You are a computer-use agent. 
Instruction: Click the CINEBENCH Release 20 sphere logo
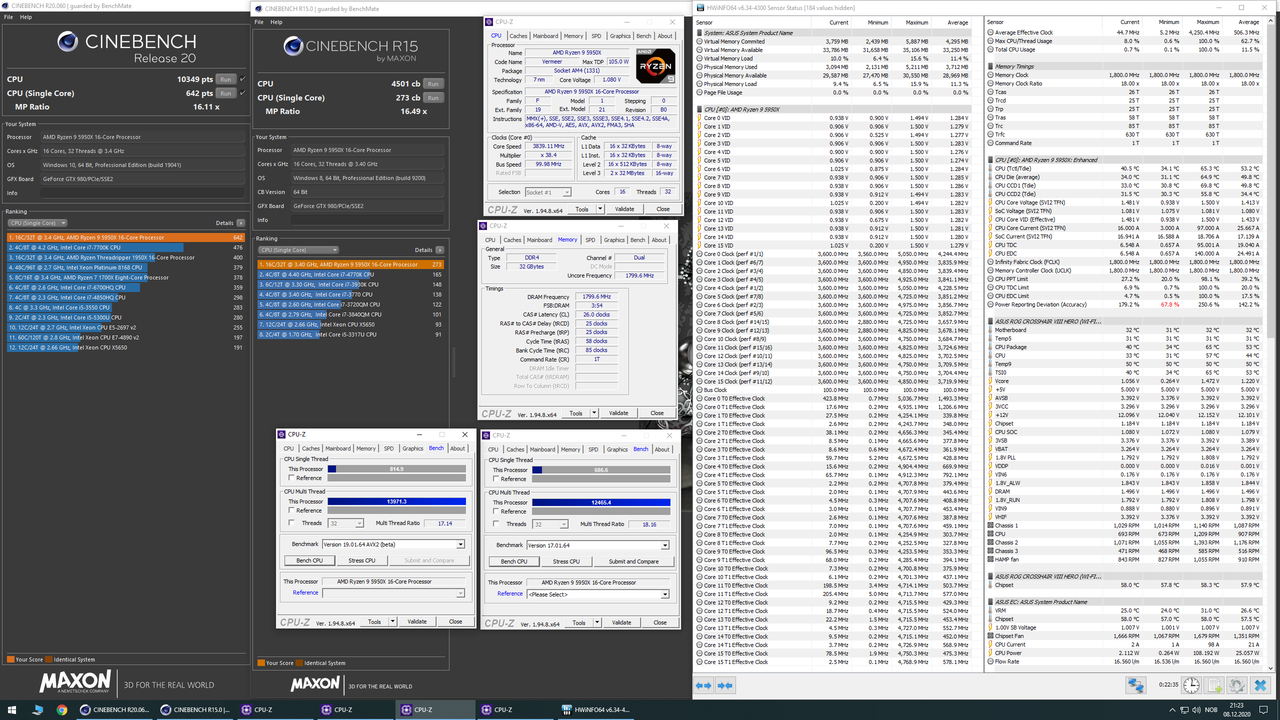(67, 41)
